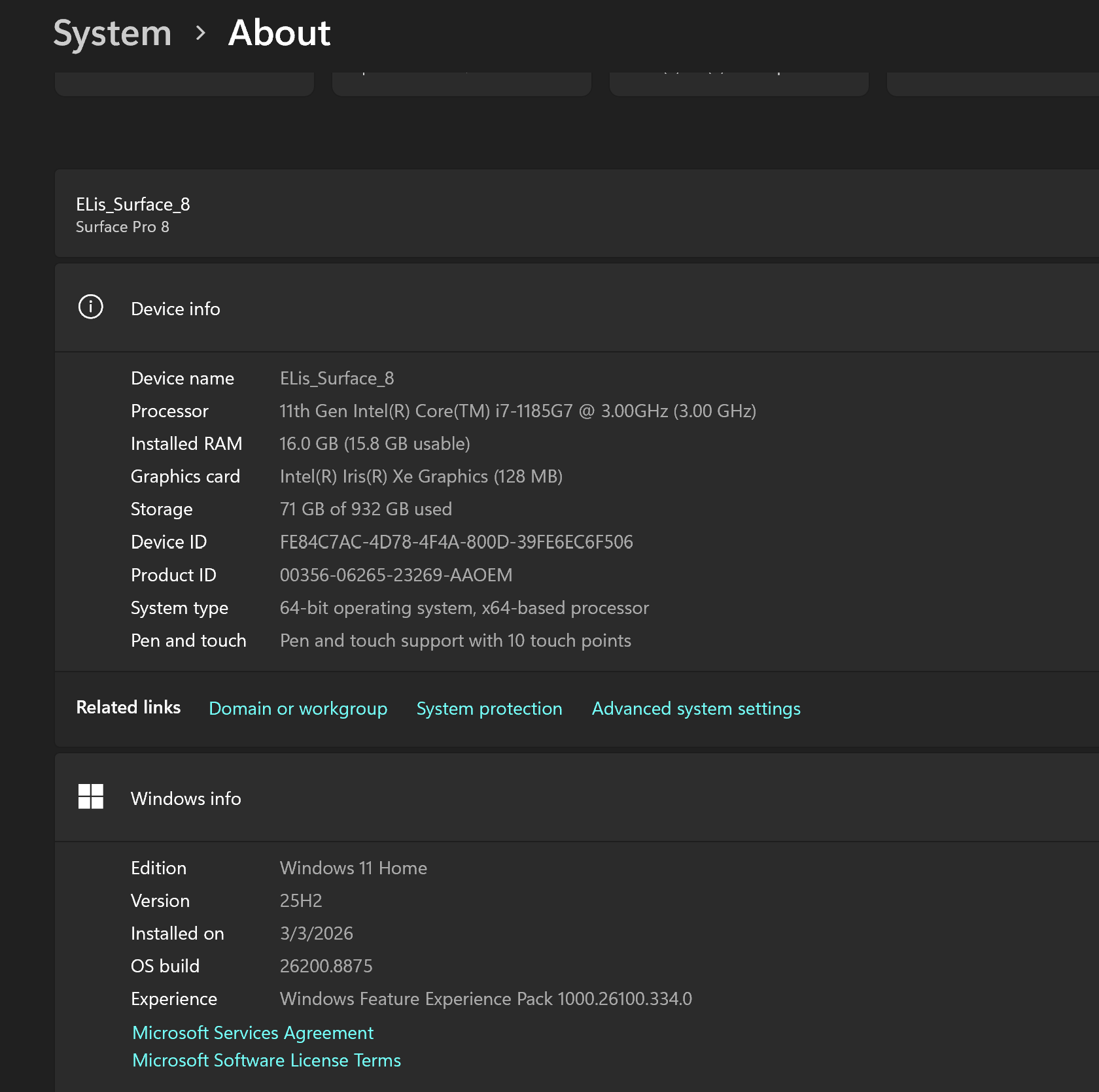Select Windows Feature Experience Pack value
Image resolution: width=1099 pixels, height=1092 pixels.
coord(486,998)
